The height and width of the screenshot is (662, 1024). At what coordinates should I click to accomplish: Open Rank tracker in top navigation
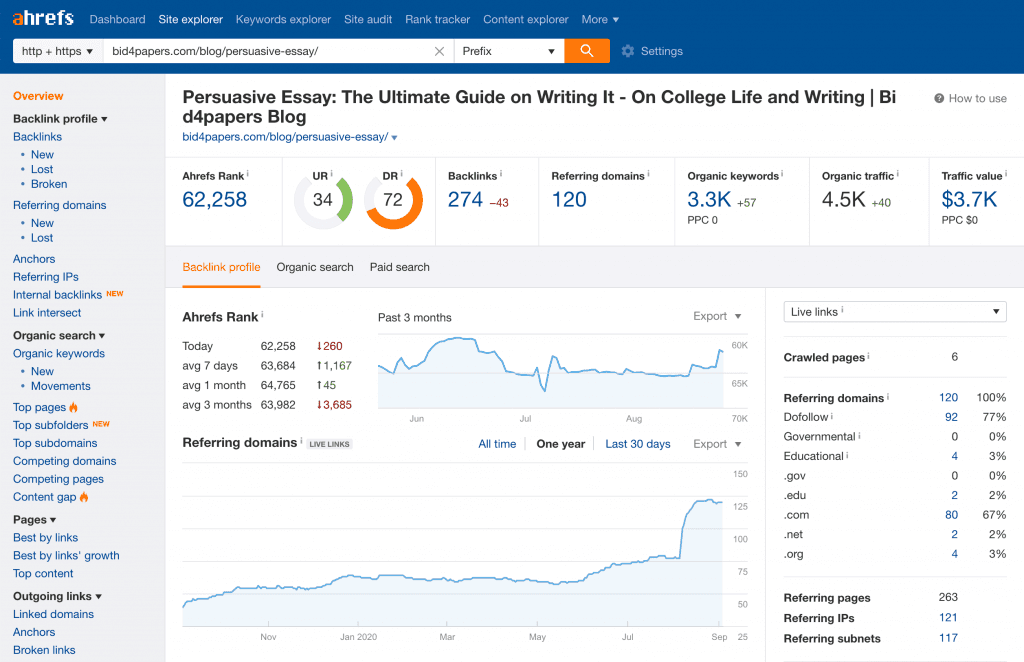pyautogui.click(x=438, y=20)
